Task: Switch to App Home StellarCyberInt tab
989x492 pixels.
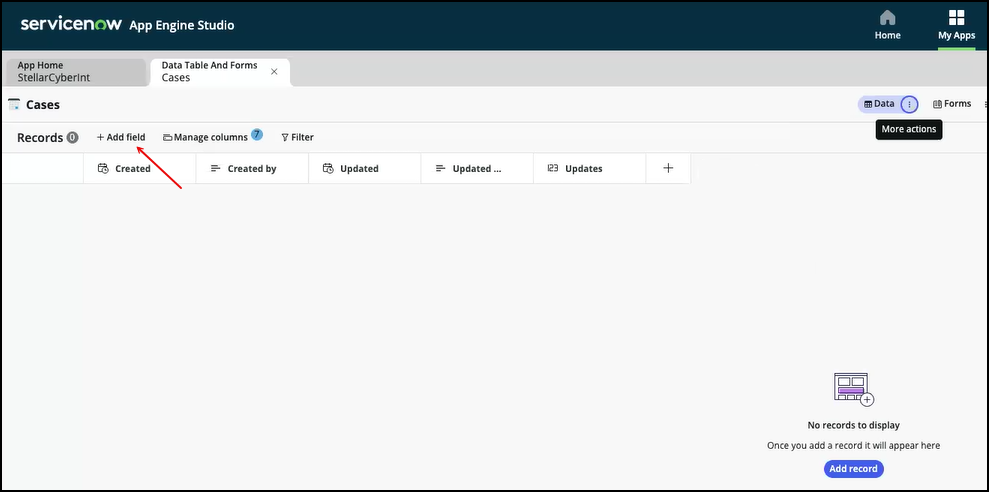Action: click(x=76, y=72)
